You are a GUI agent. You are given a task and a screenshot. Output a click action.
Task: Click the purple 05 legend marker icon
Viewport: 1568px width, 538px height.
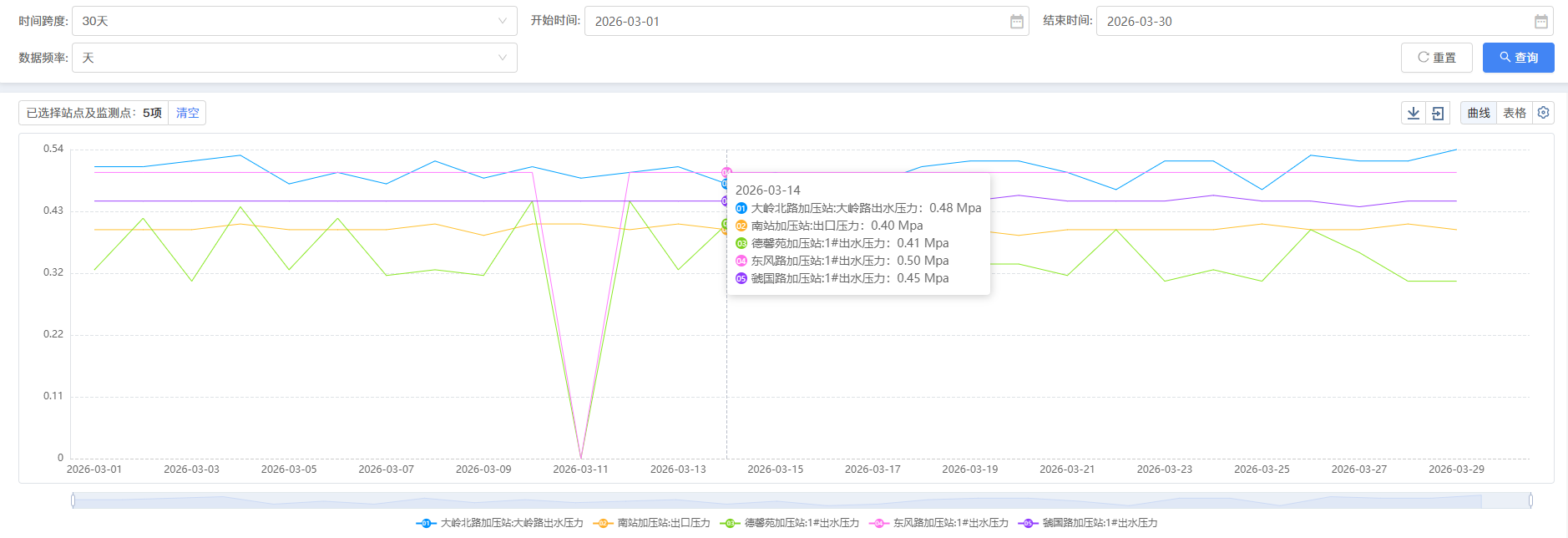pos(1028,523)
